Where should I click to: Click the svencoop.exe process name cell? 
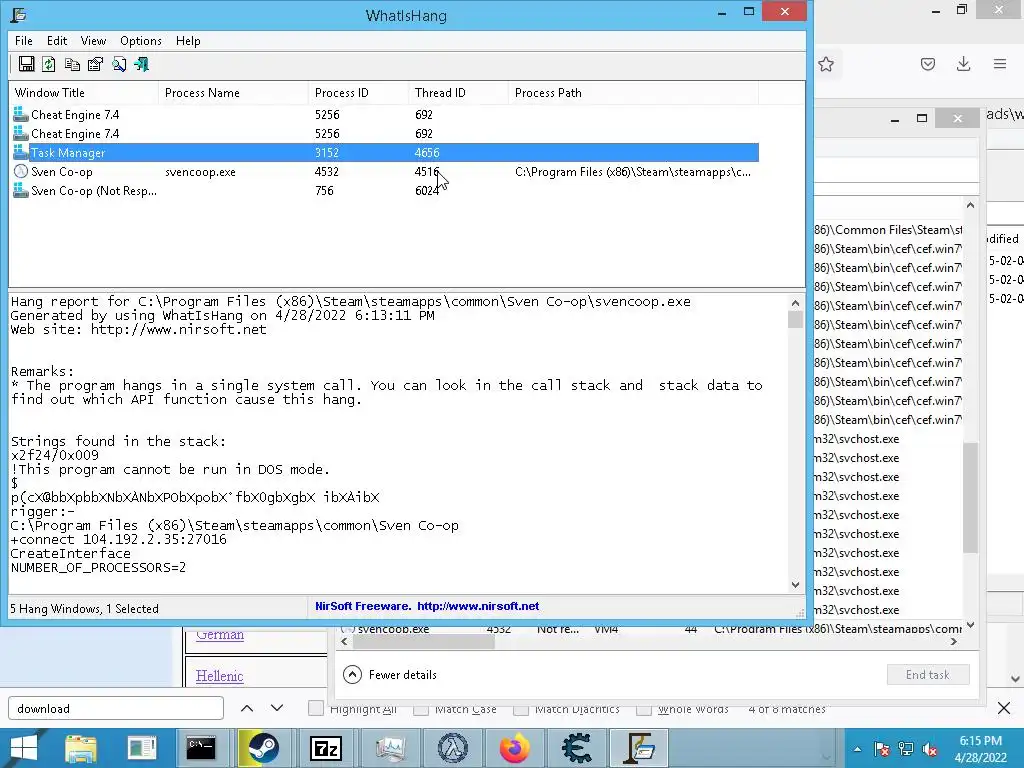200,172
